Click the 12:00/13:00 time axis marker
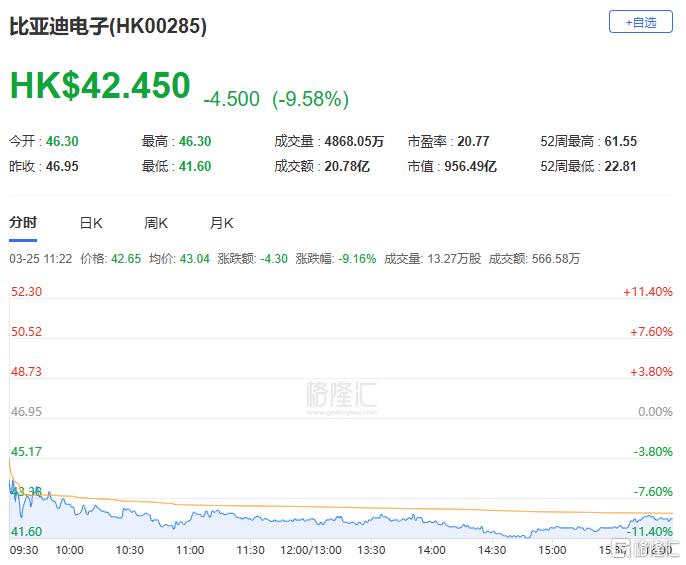Screen dimensions: 686x565 click(311, 550)
